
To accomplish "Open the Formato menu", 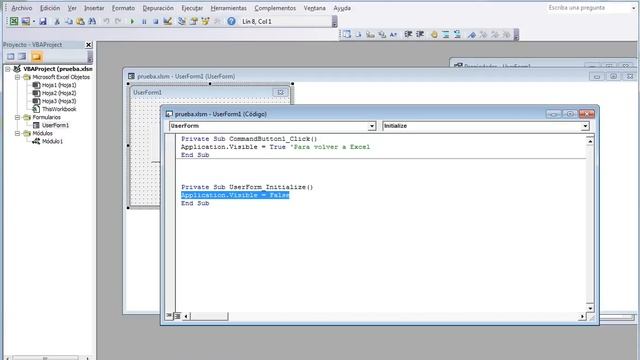I will point(123,8).
